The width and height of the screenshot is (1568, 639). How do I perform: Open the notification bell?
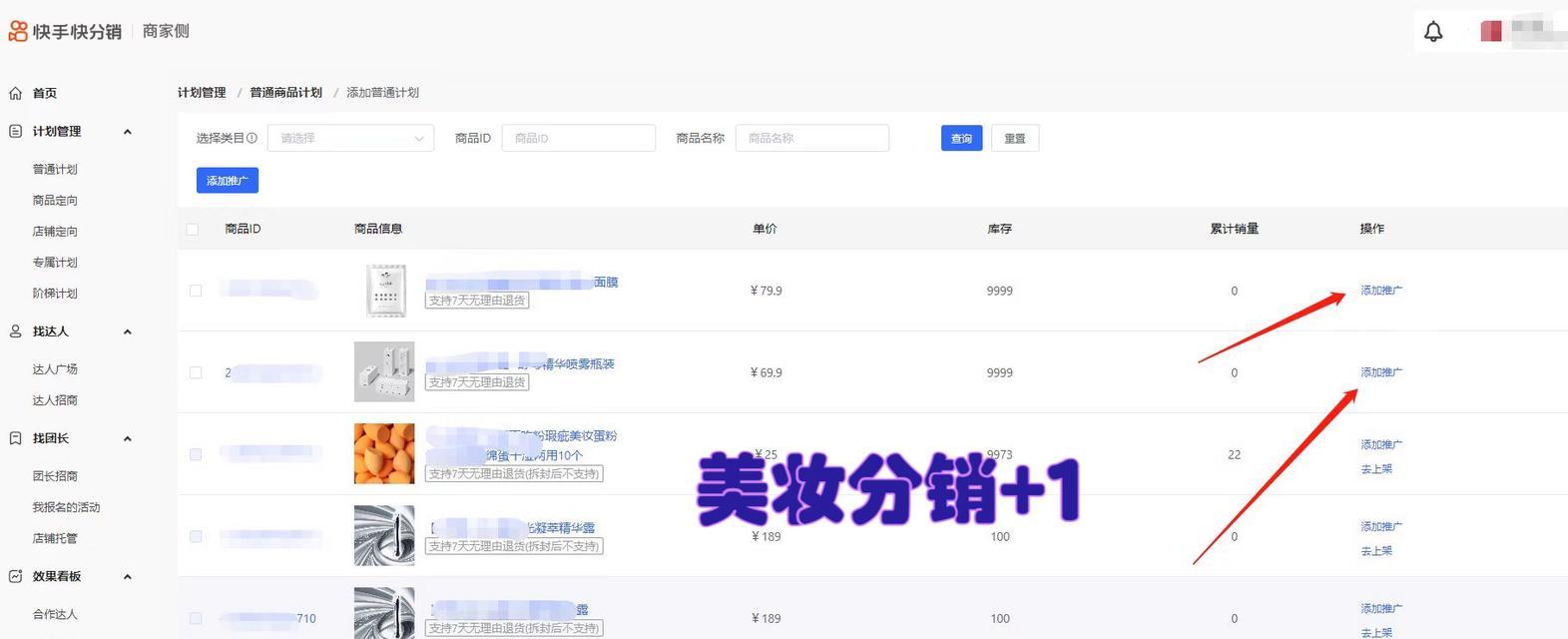tap(1433, 31)
